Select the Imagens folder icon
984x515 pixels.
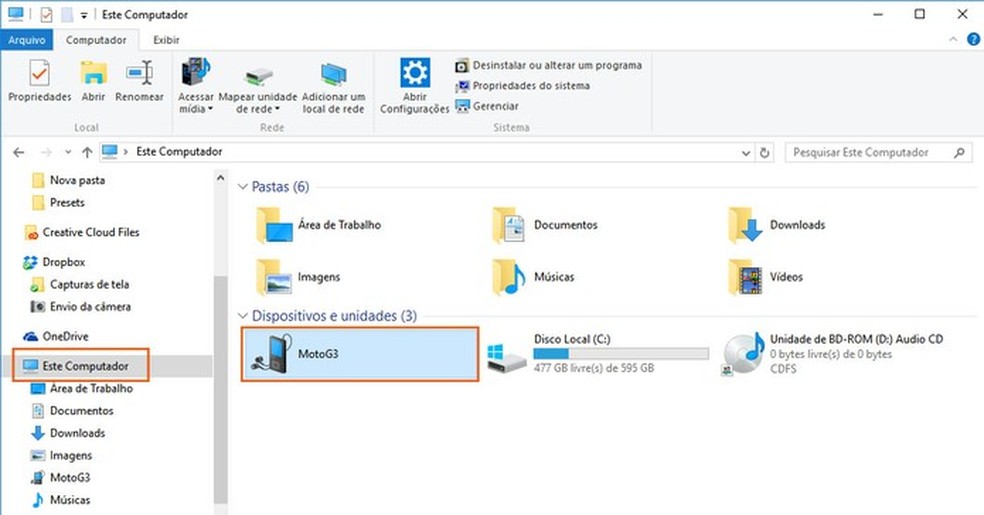click(274, 277)
